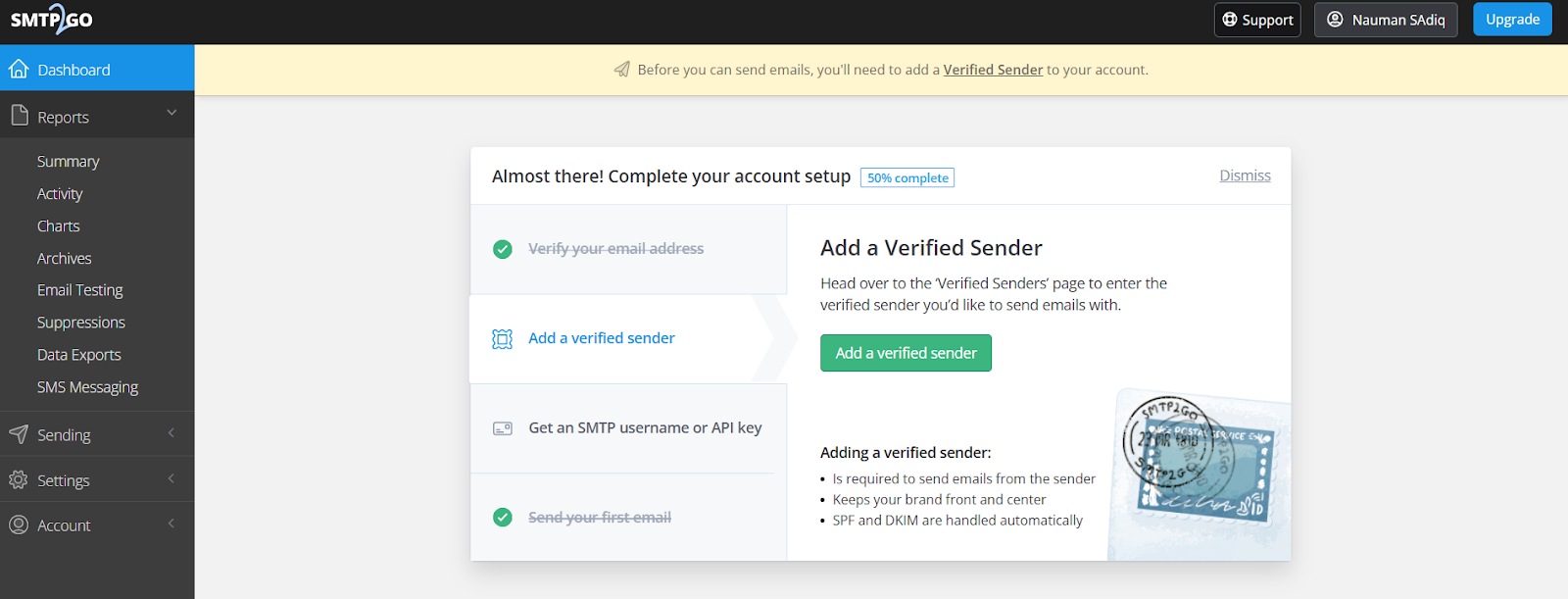The image size is (1568, 599).
Task: Click the 50% complete progress badge
Action: (x=906, y=177)
